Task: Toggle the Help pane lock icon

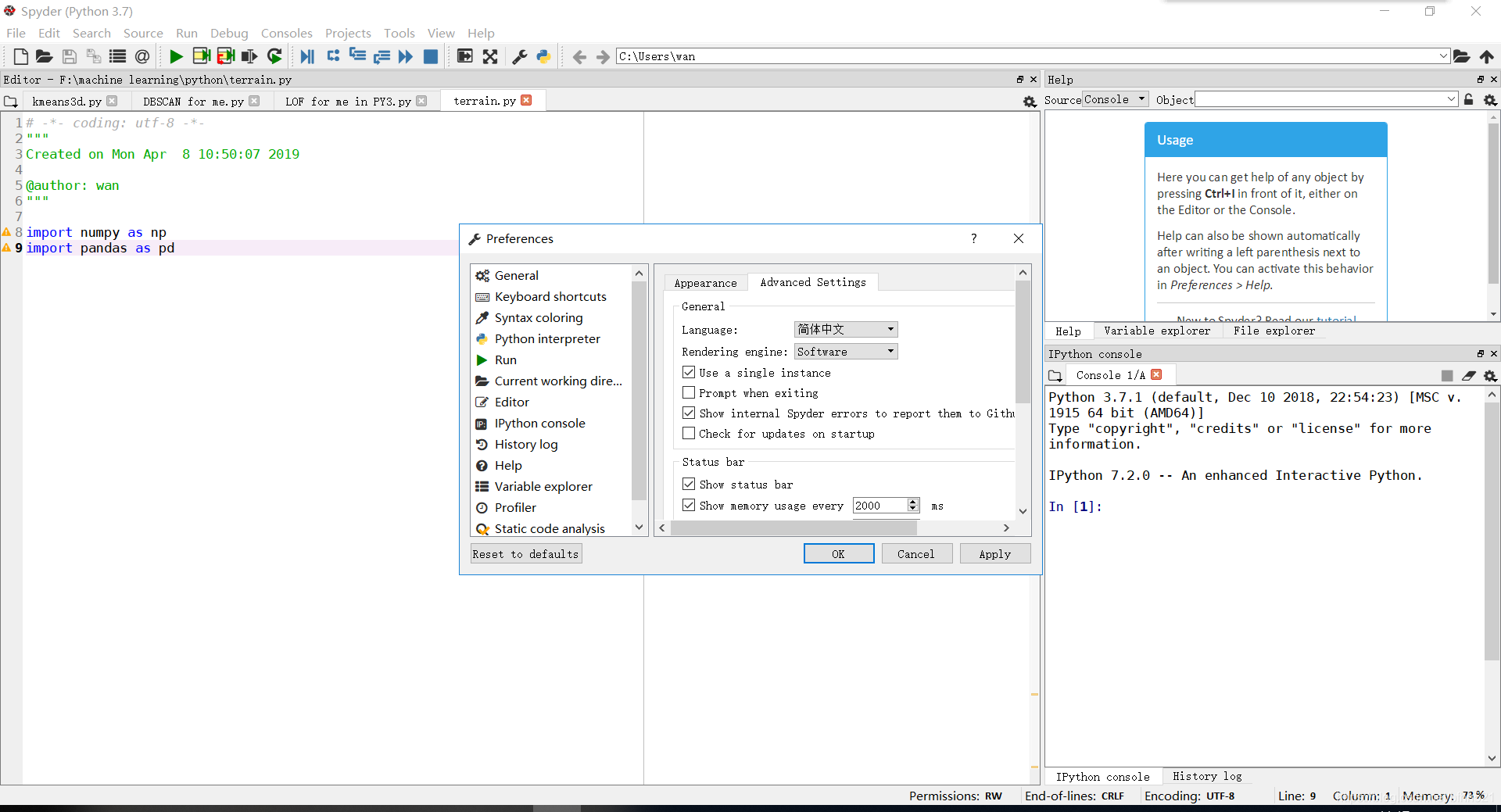Action: (1468, 100)
